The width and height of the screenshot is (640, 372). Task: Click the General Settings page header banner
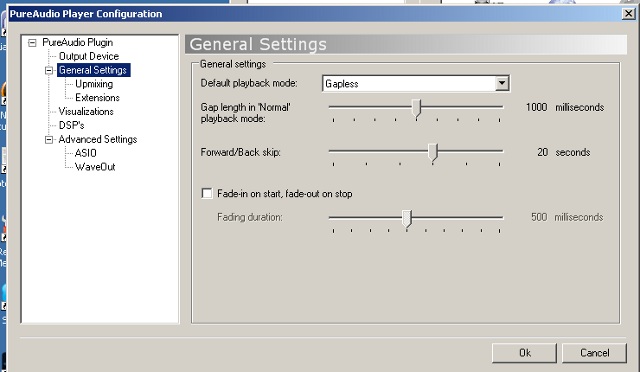[x=406, y=44]
